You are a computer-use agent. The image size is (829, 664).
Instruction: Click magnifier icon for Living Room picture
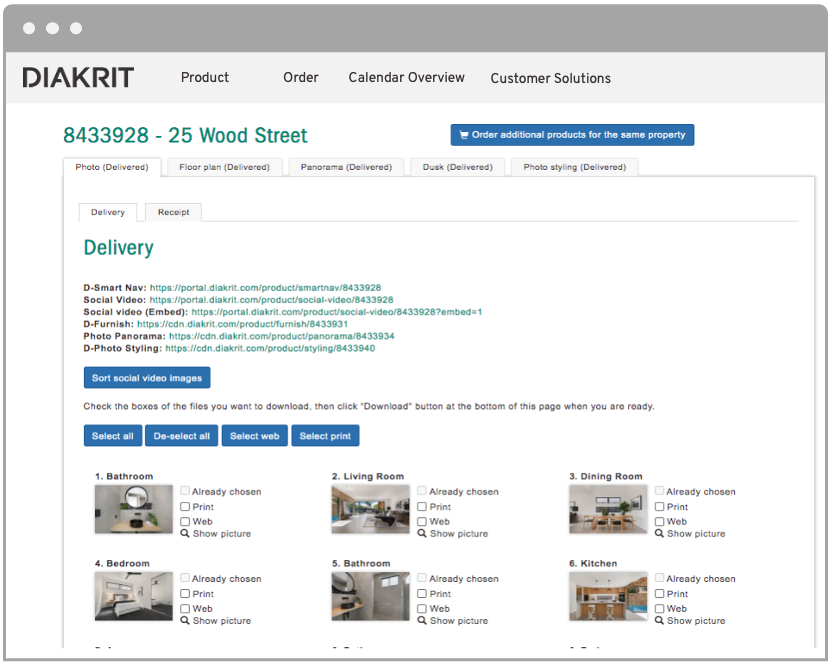click(x=422, y=534)
